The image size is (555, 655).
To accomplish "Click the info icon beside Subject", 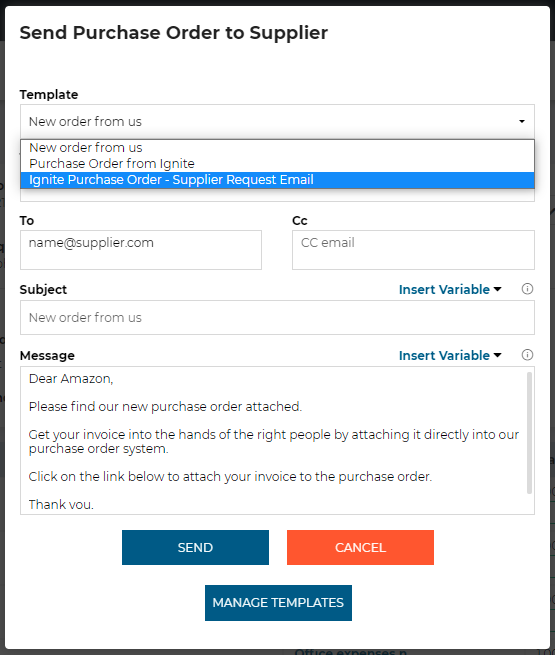I will click(x=527, y=289).
